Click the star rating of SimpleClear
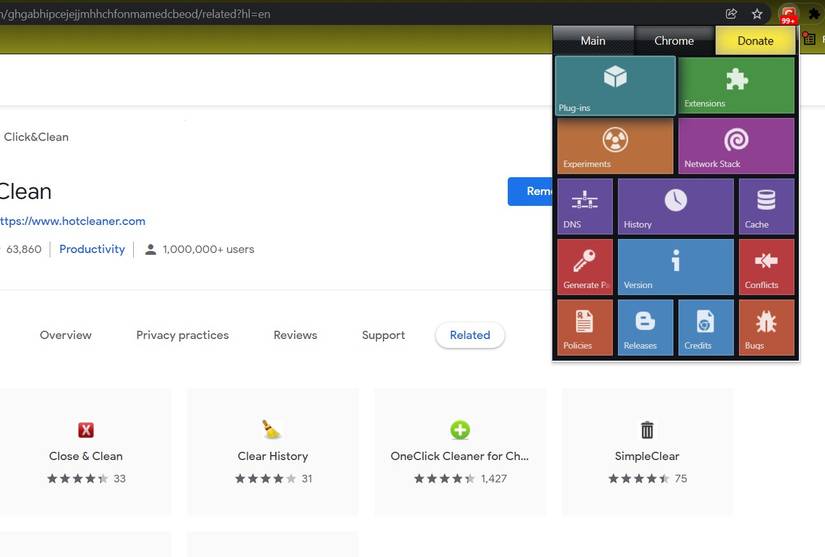The height and width of the screenshot is (557, 825). pyautogui.click(x=639, y=479)
